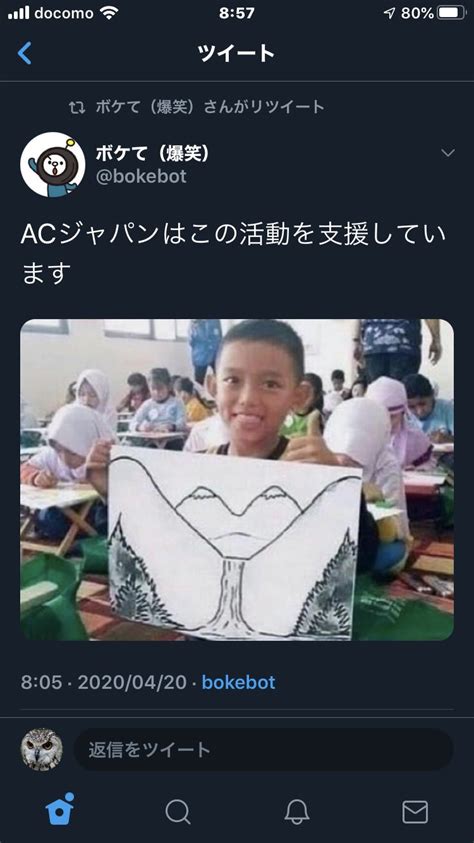
Task: Open the tweet options chevron menu
Action: pos(448,153)
